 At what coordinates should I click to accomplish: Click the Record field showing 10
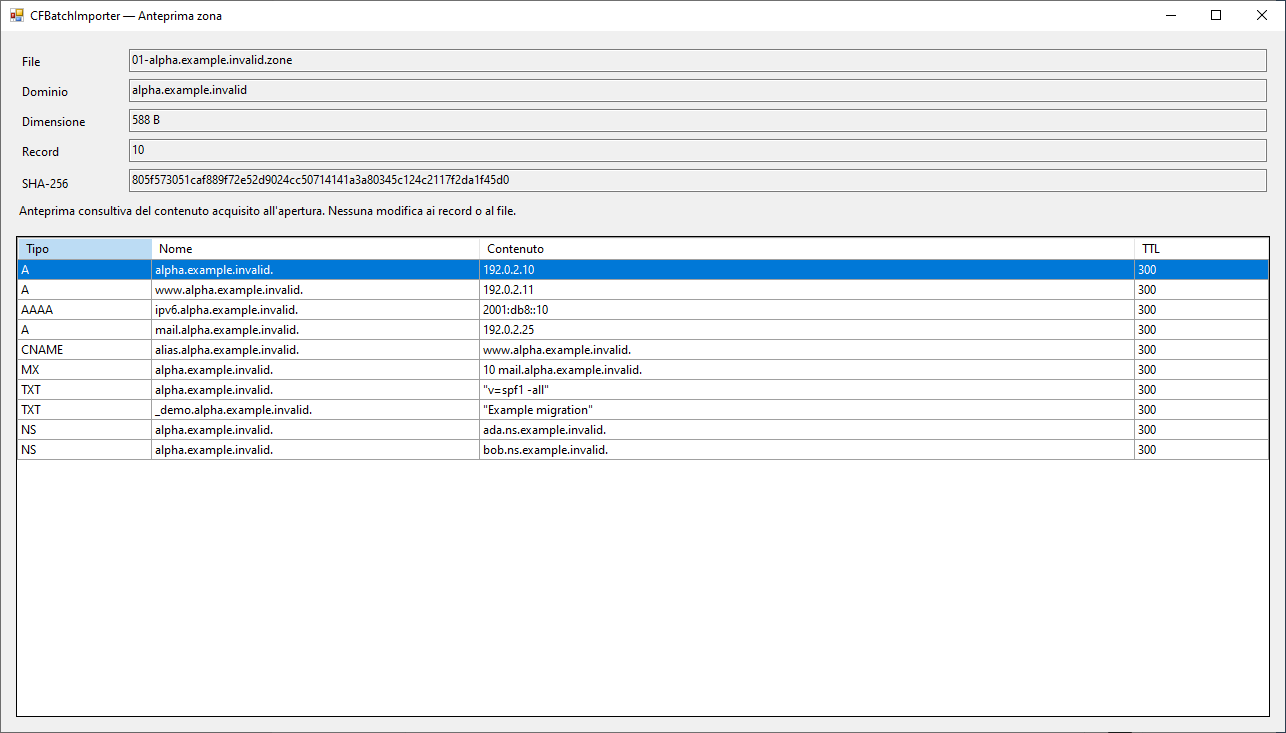[x=698, y=150]
